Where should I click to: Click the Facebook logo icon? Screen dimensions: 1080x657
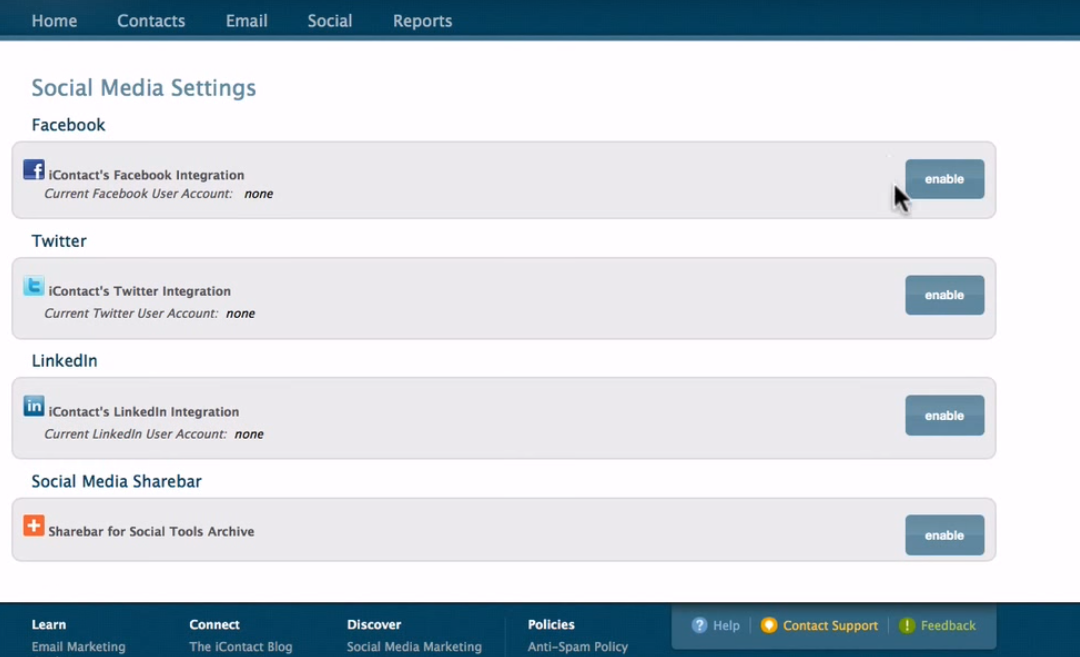34,169
